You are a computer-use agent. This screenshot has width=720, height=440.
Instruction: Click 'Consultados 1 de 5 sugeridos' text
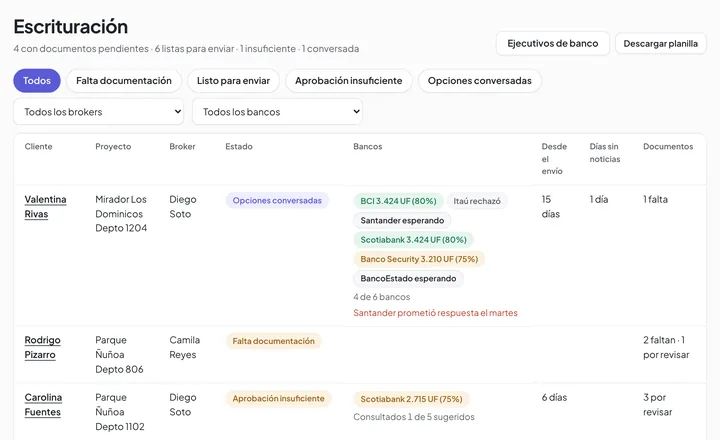click(x=414, y=417)
